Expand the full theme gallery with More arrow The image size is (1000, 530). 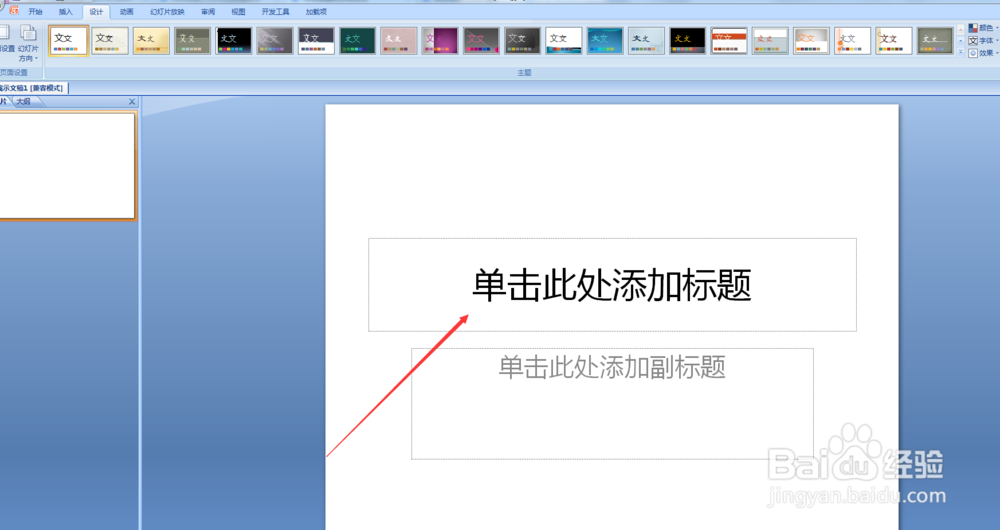tap(960, 53)
